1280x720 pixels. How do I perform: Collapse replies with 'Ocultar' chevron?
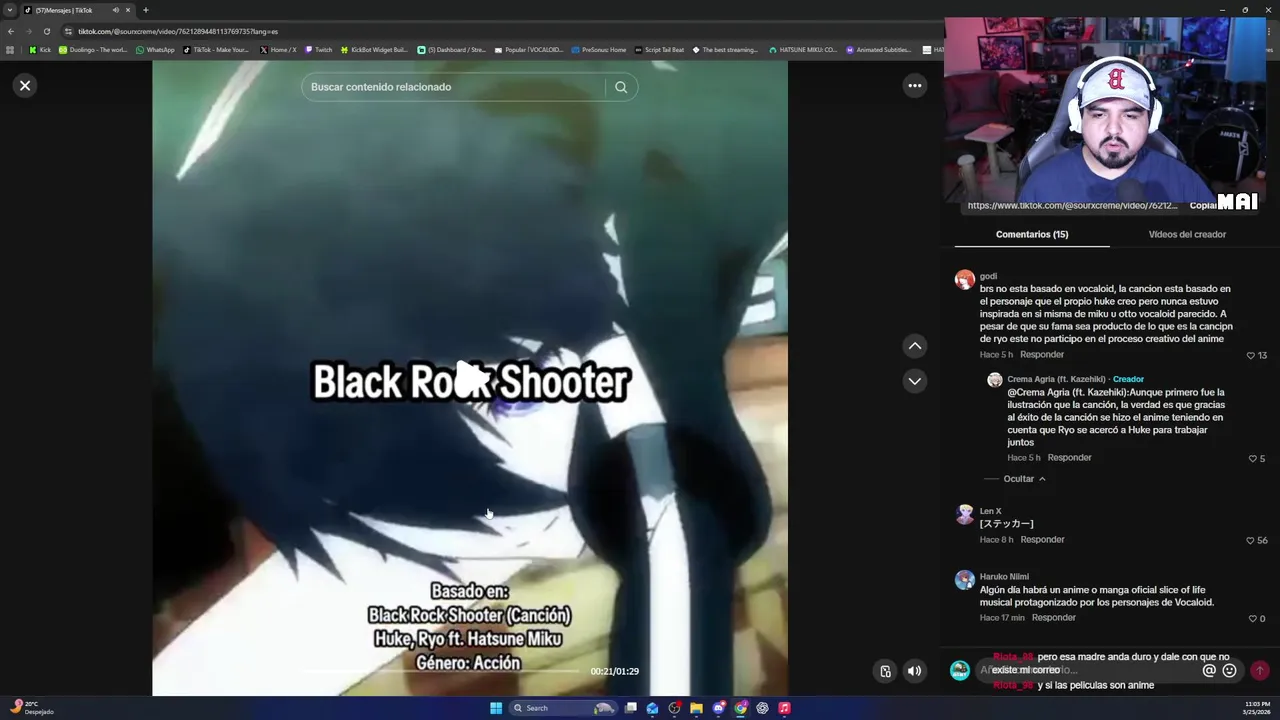(1024, 479)
